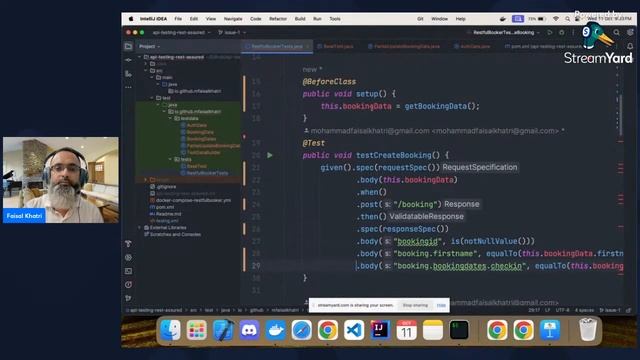
Task: Open the Project tool window icon
Action: click(128, 47)
